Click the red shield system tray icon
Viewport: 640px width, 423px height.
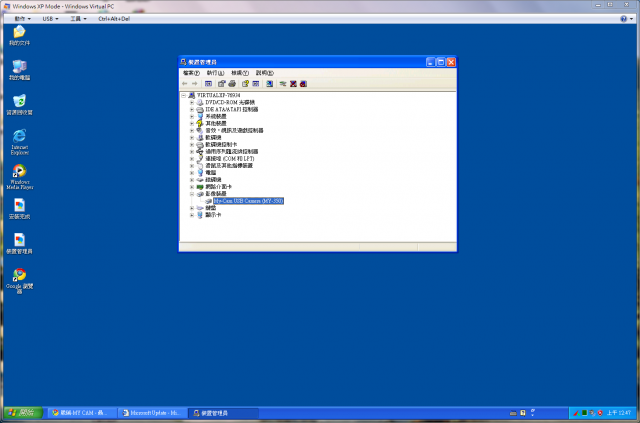600,413
